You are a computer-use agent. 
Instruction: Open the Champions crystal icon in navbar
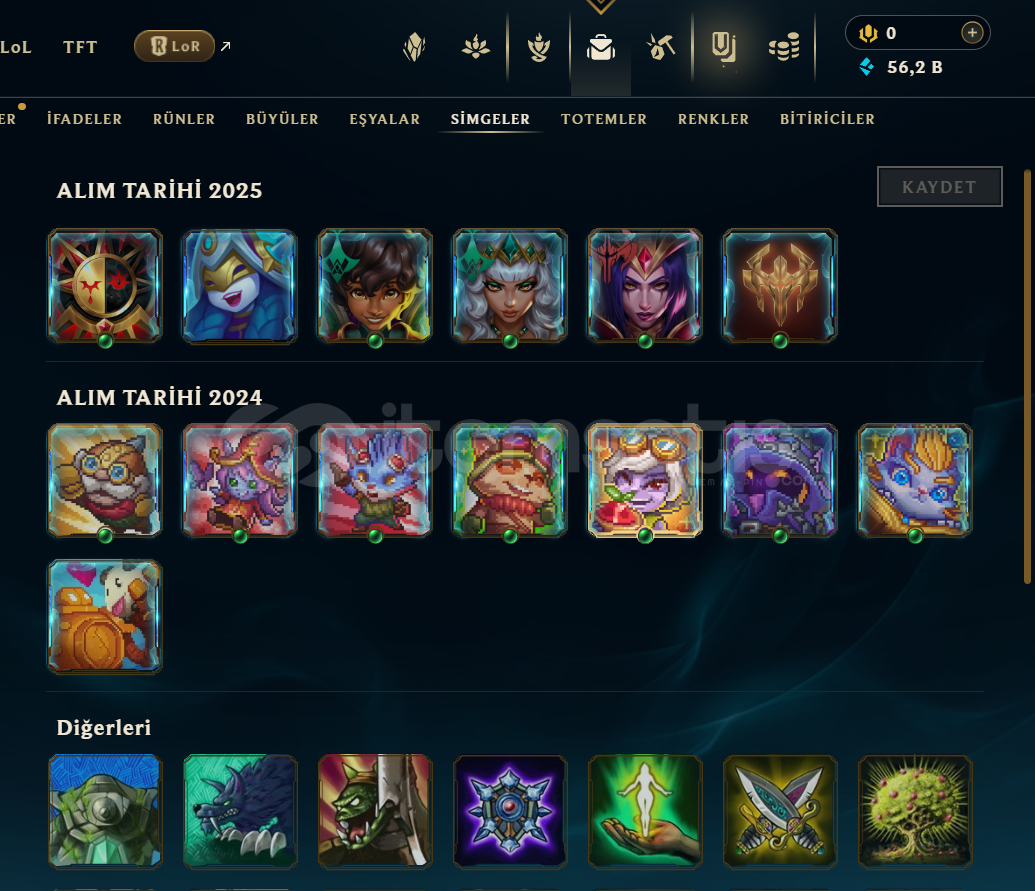click(x=415, y=48)
